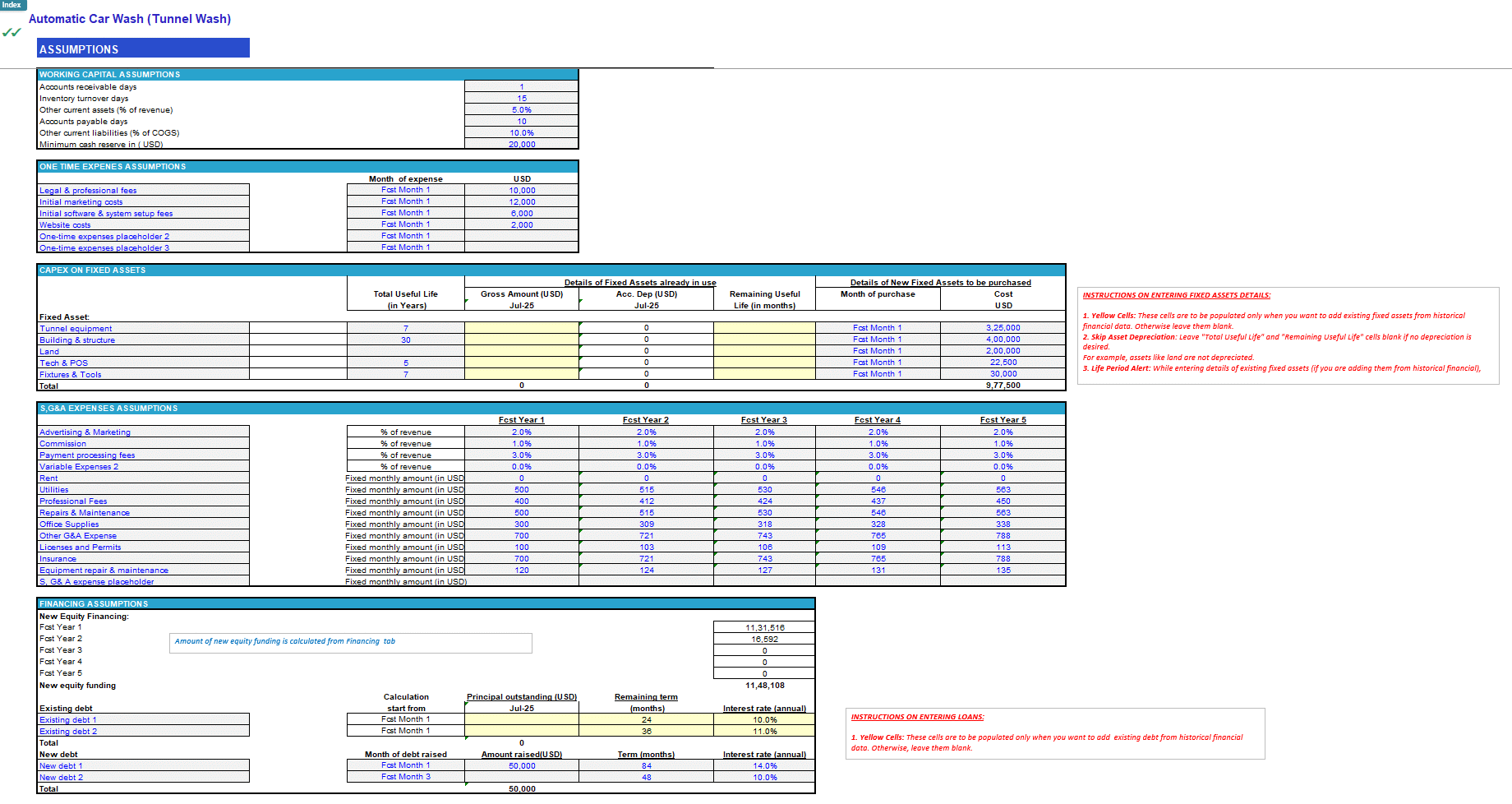Select Existing debt 2 interest rate 11.0%

764,731
